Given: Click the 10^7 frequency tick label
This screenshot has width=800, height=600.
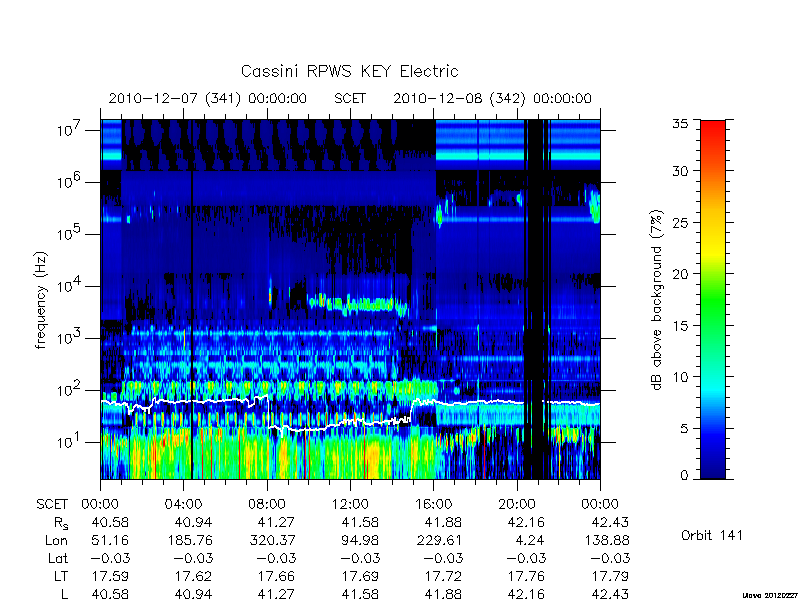Looking at the screenshot, I should pyautogui.click(x=71, y=130).
